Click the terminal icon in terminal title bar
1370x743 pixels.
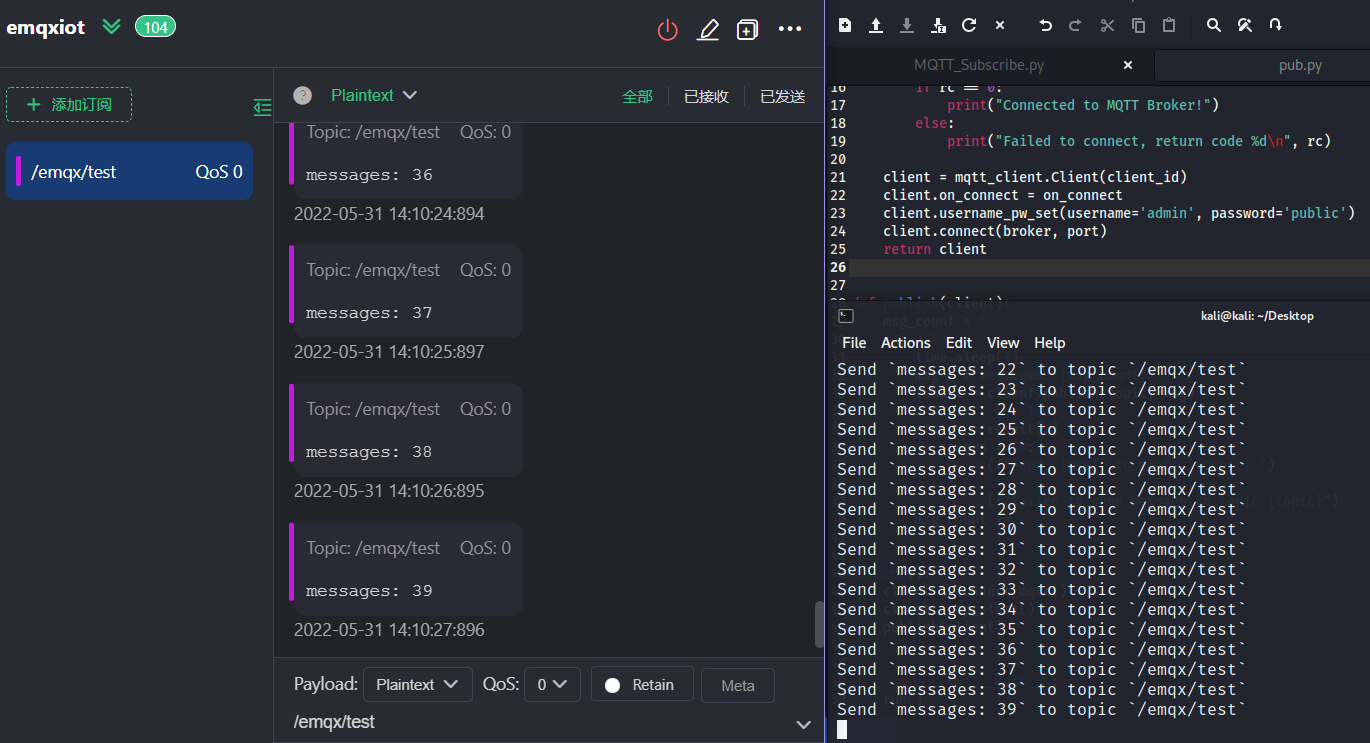pyautogui.click(x=846, y=316)
